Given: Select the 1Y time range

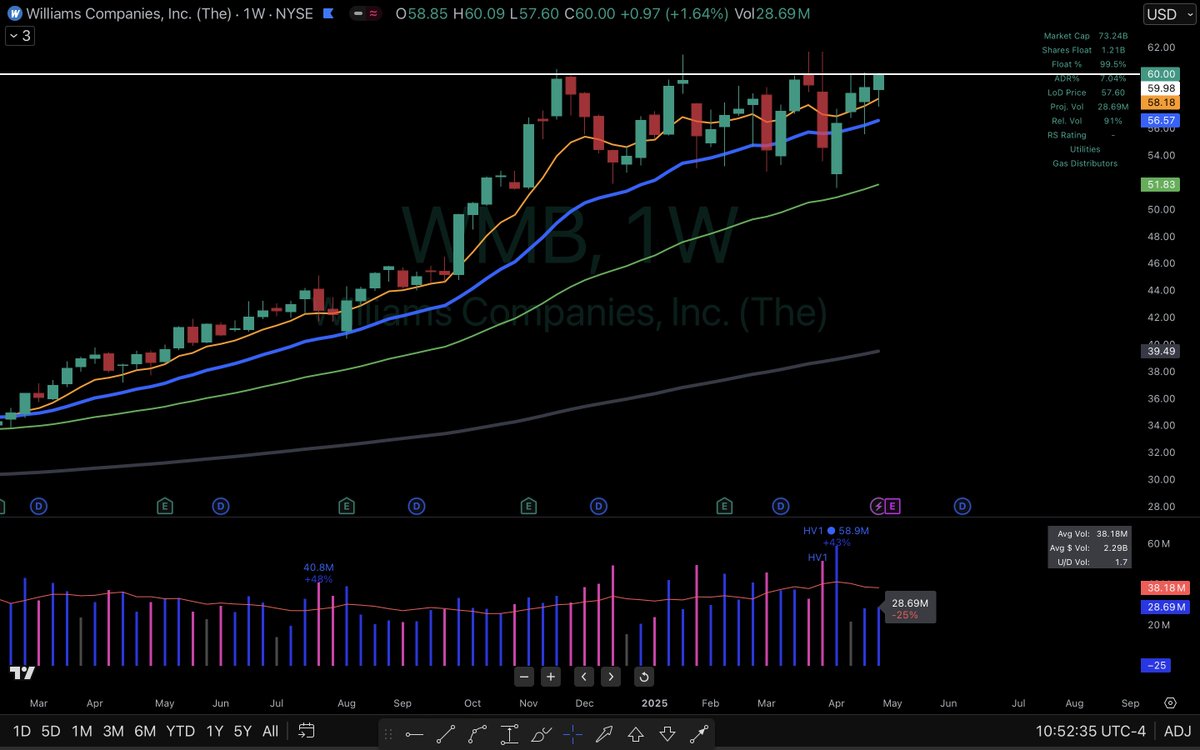Looking at the screenshot, I should tap(214, 730).
